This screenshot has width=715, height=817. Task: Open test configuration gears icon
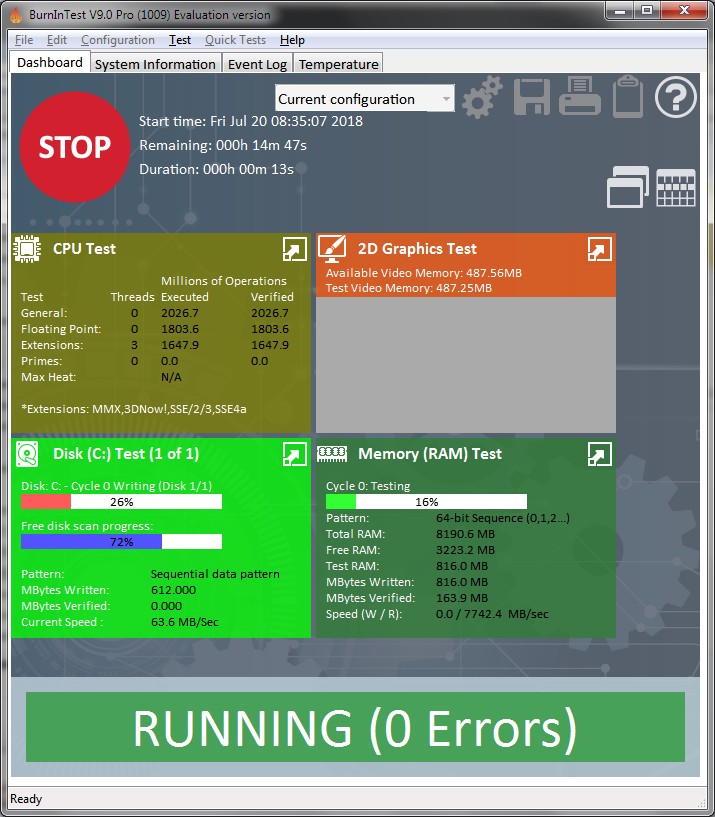pyautogui.click(x=482, y=97)
